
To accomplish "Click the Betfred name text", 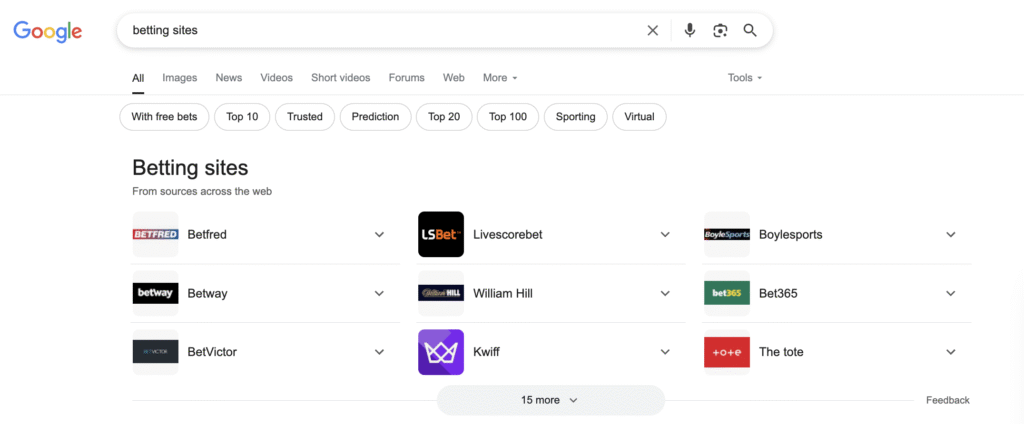I will click(x=207, y=235).
